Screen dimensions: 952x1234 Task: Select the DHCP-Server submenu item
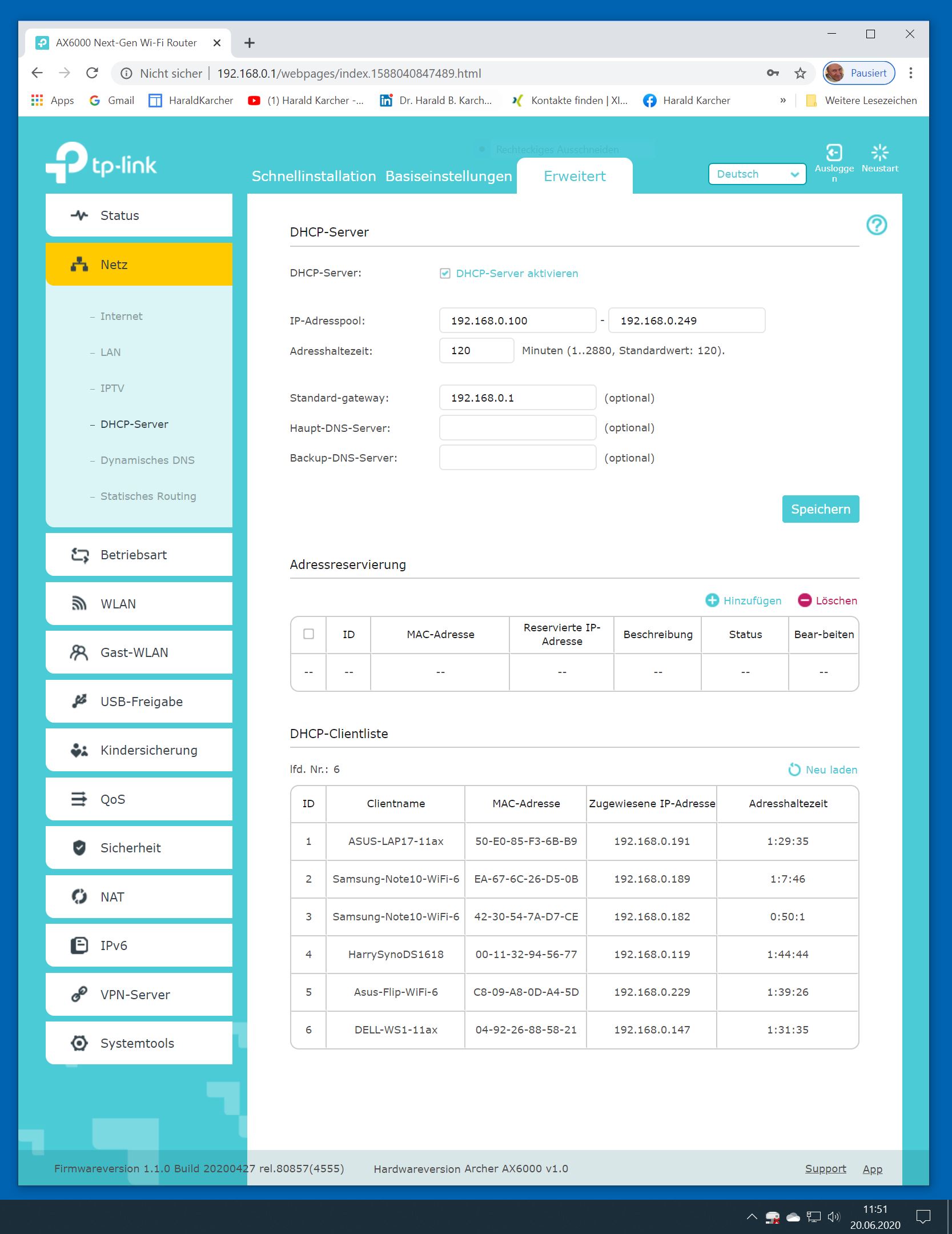click(134, 424)
